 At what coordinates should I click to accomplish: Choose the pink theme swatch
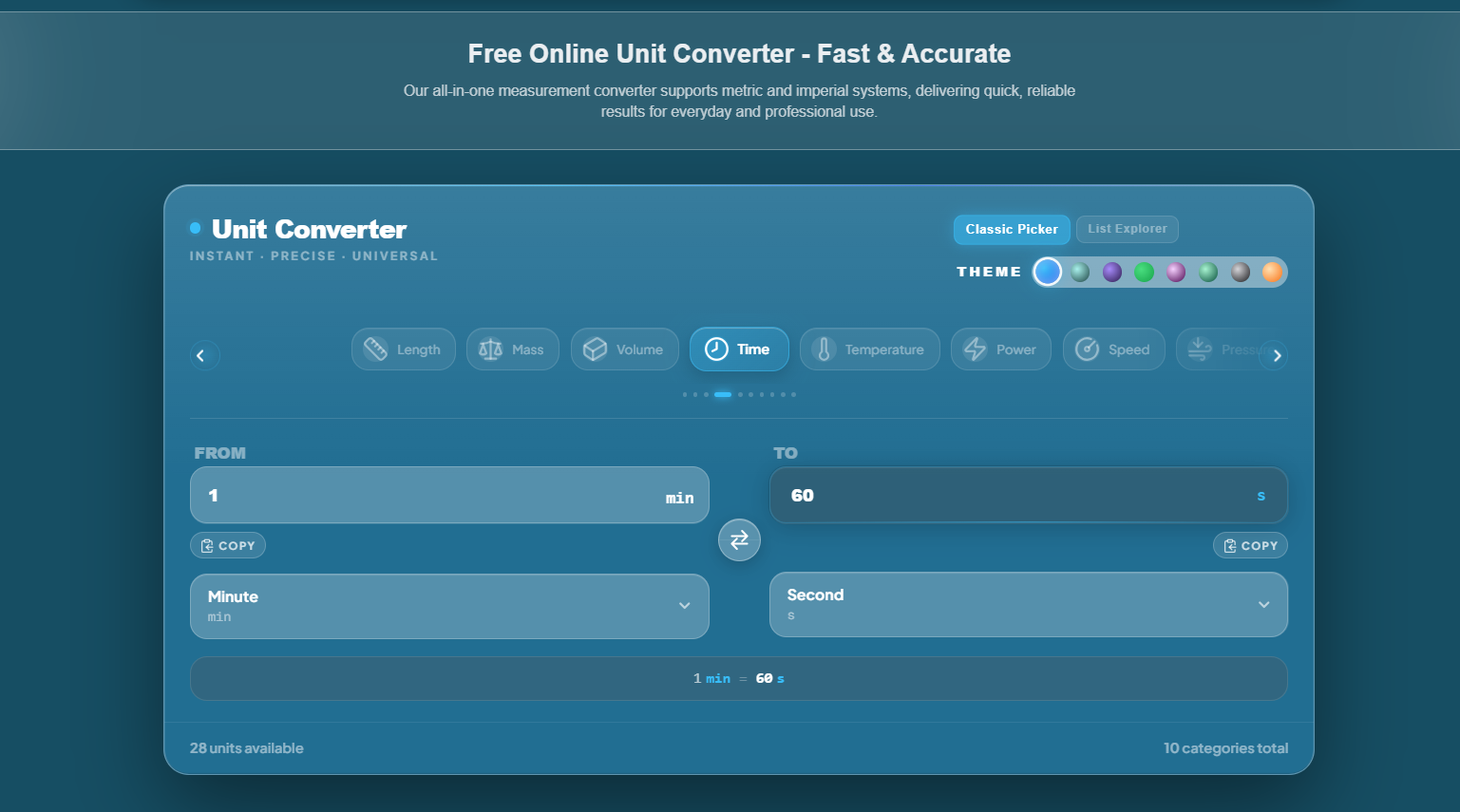(1176, 273)
